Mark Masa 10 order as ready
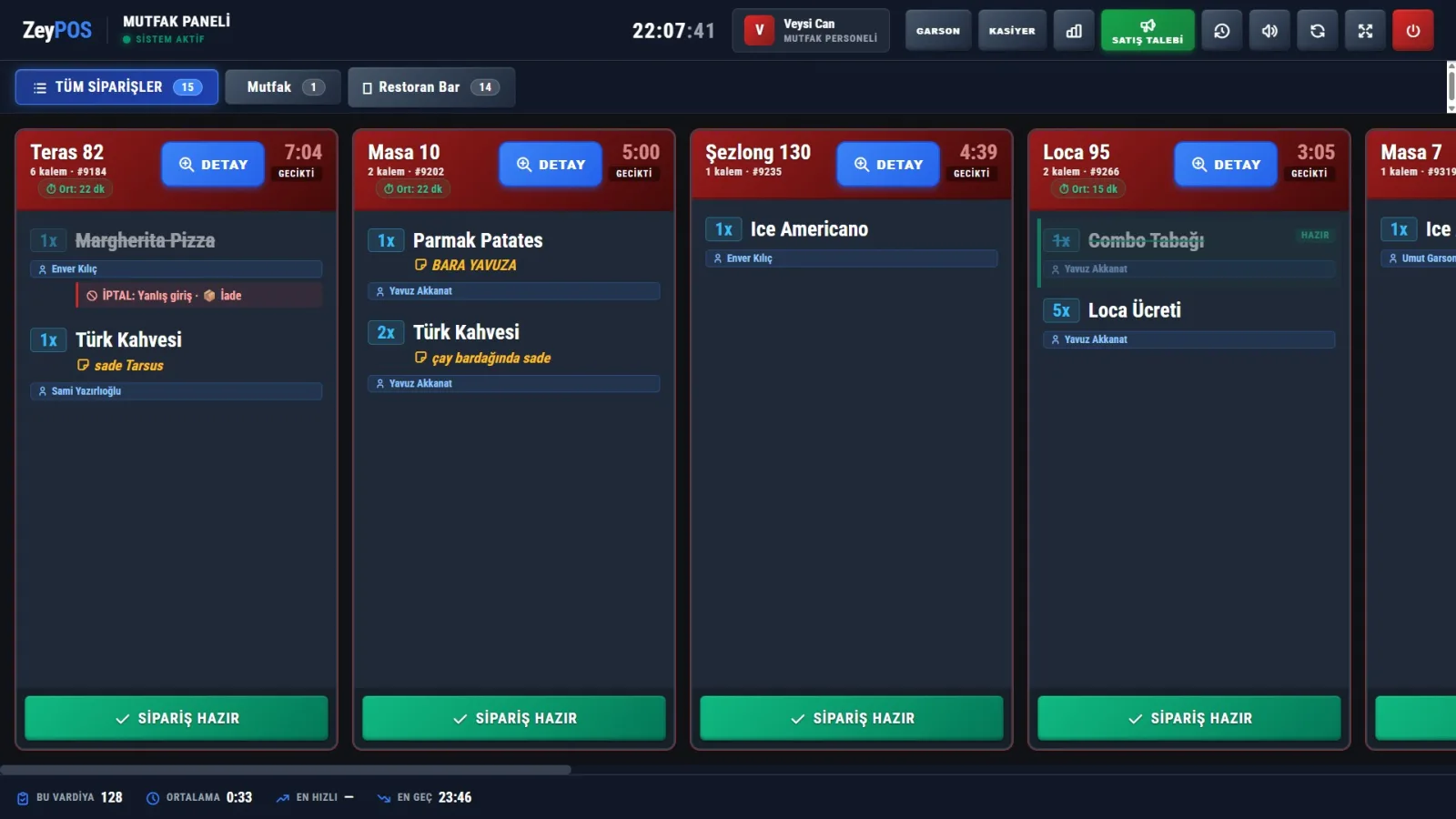This screenshot has height=819, width=1456. 514,718
